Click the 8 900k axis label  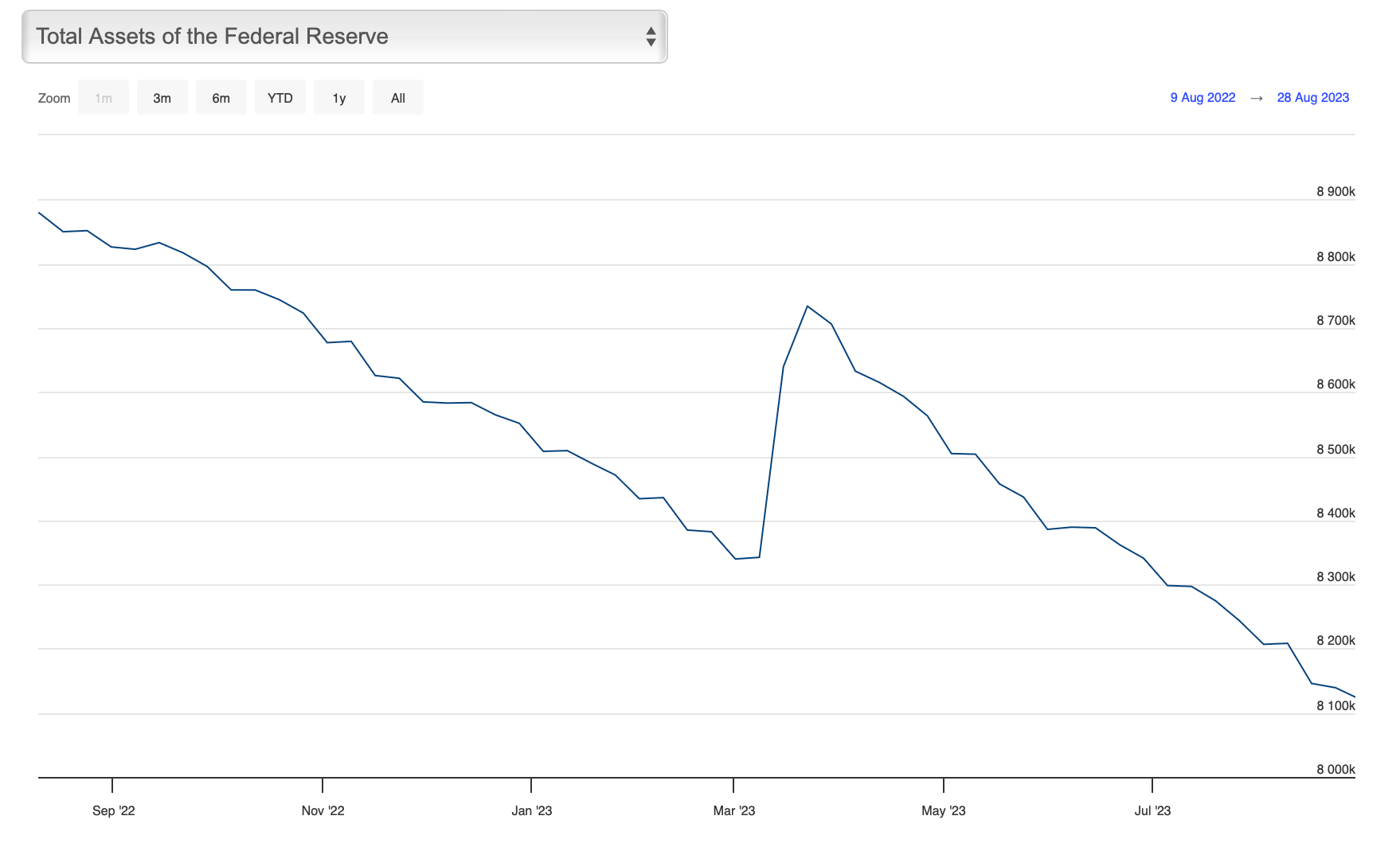1335,192
